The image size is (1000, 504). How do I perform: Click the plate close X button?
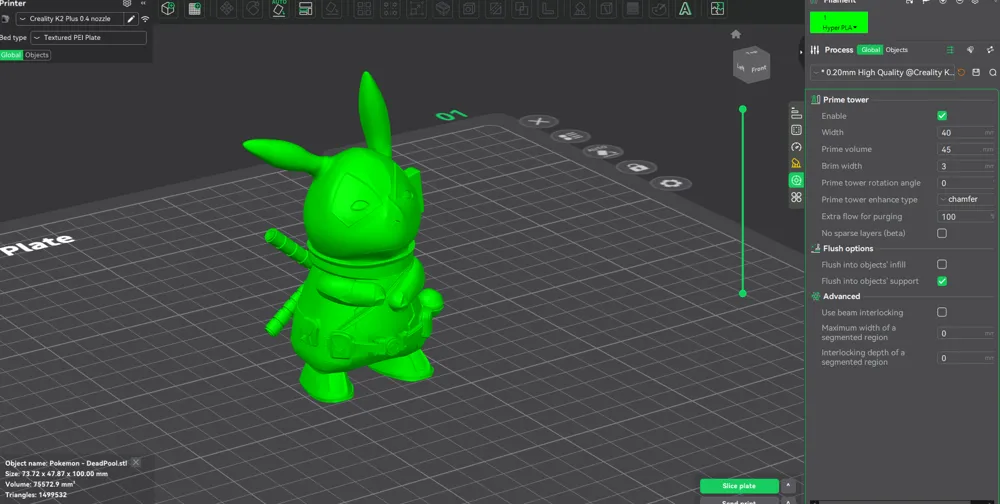pos(539,121)
